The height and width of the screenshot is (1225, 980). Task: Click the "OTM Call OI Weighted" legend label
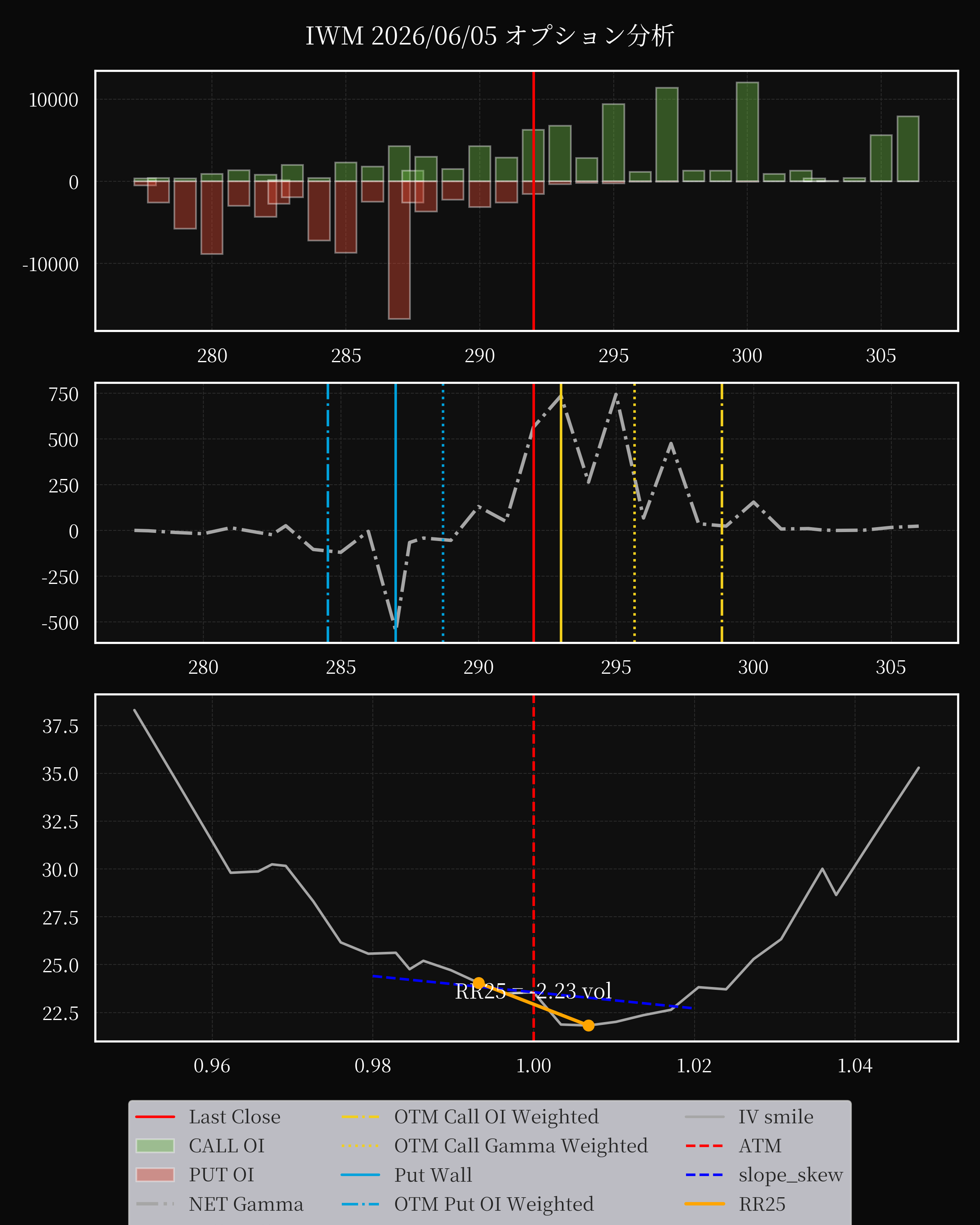tap(497, 1116)
